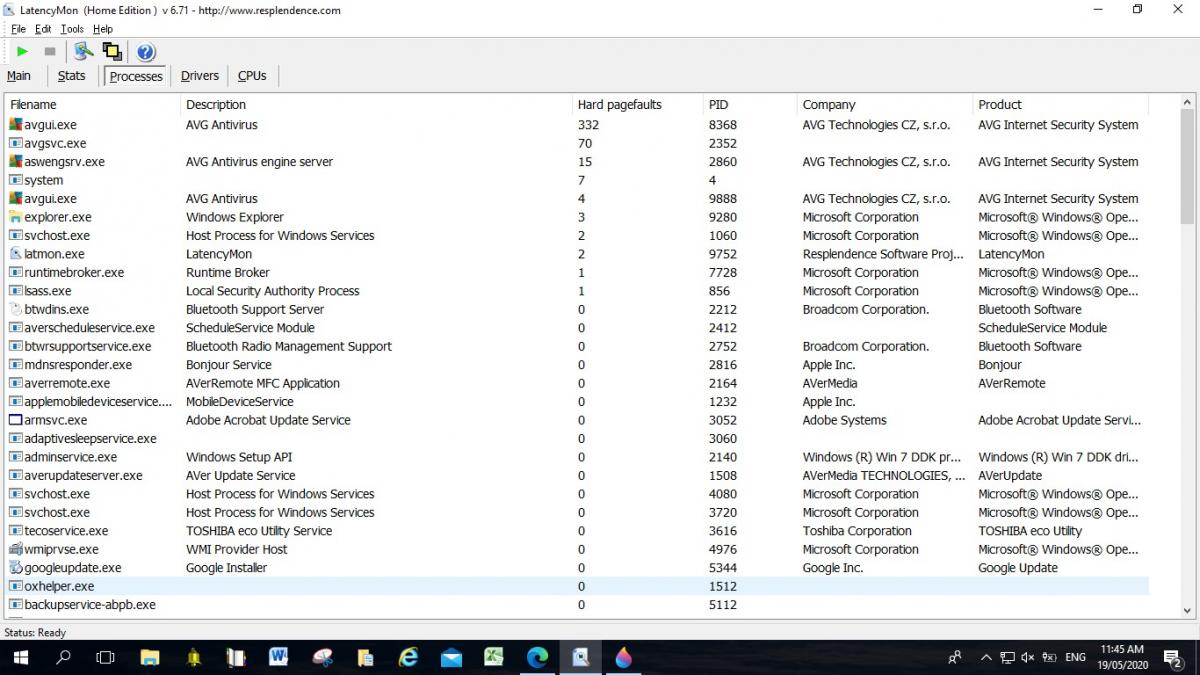The height and width of the screenshot is (675, 1200).
Task: Click the 'Bluetooth Radio Management Support' description
Action: (x=289, y=346)
